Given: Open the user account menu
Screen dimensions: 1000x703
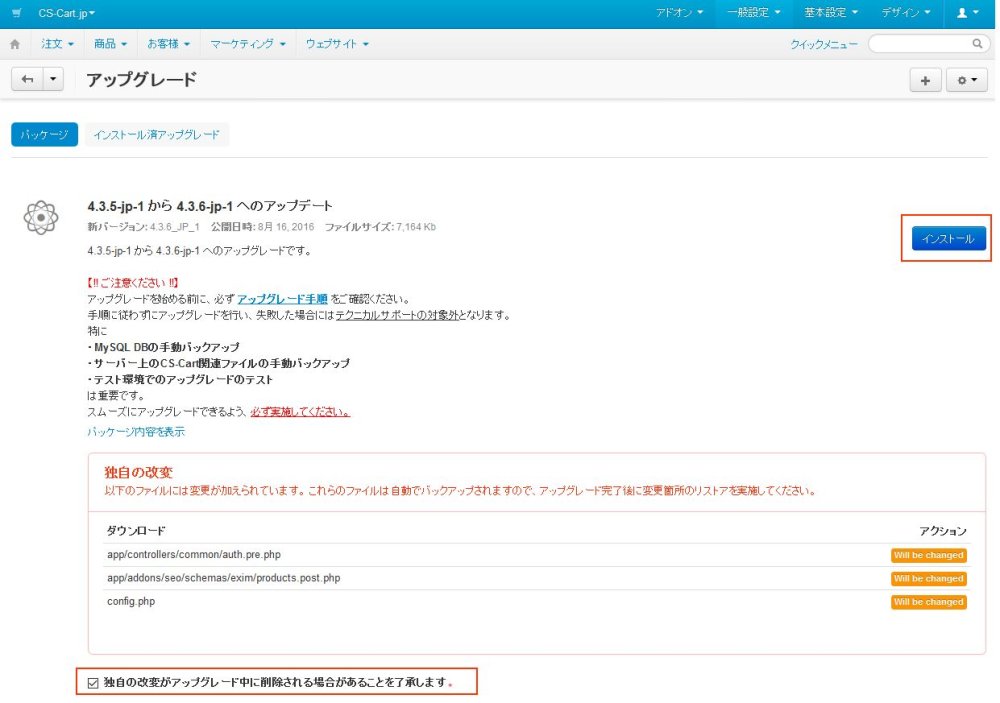Looking at the screenshot, I should click(x=967, y=13).
